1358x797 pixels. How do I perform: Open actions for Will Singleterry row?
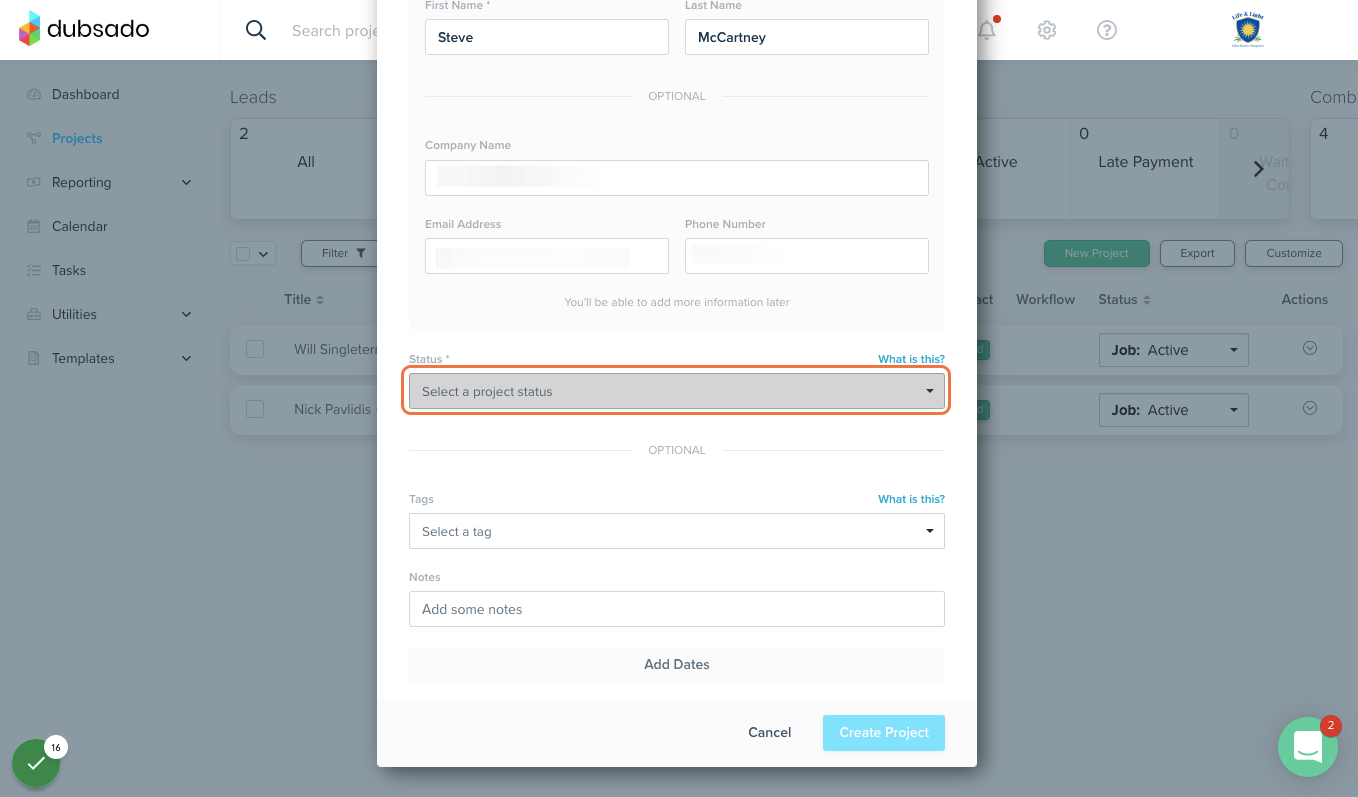point(1310,348)
